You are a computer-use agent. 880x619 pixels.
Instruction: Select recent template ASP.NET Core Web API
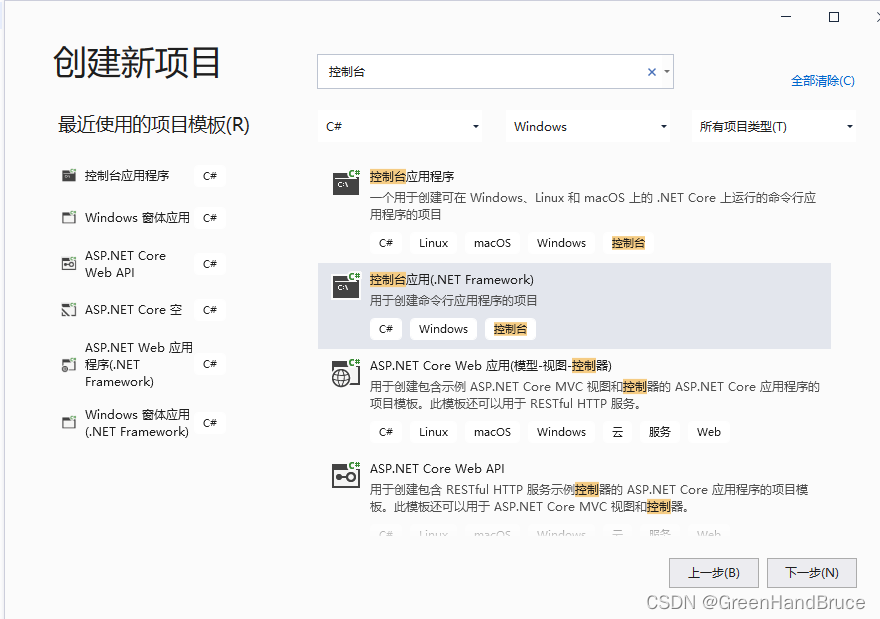coord(125,264)
